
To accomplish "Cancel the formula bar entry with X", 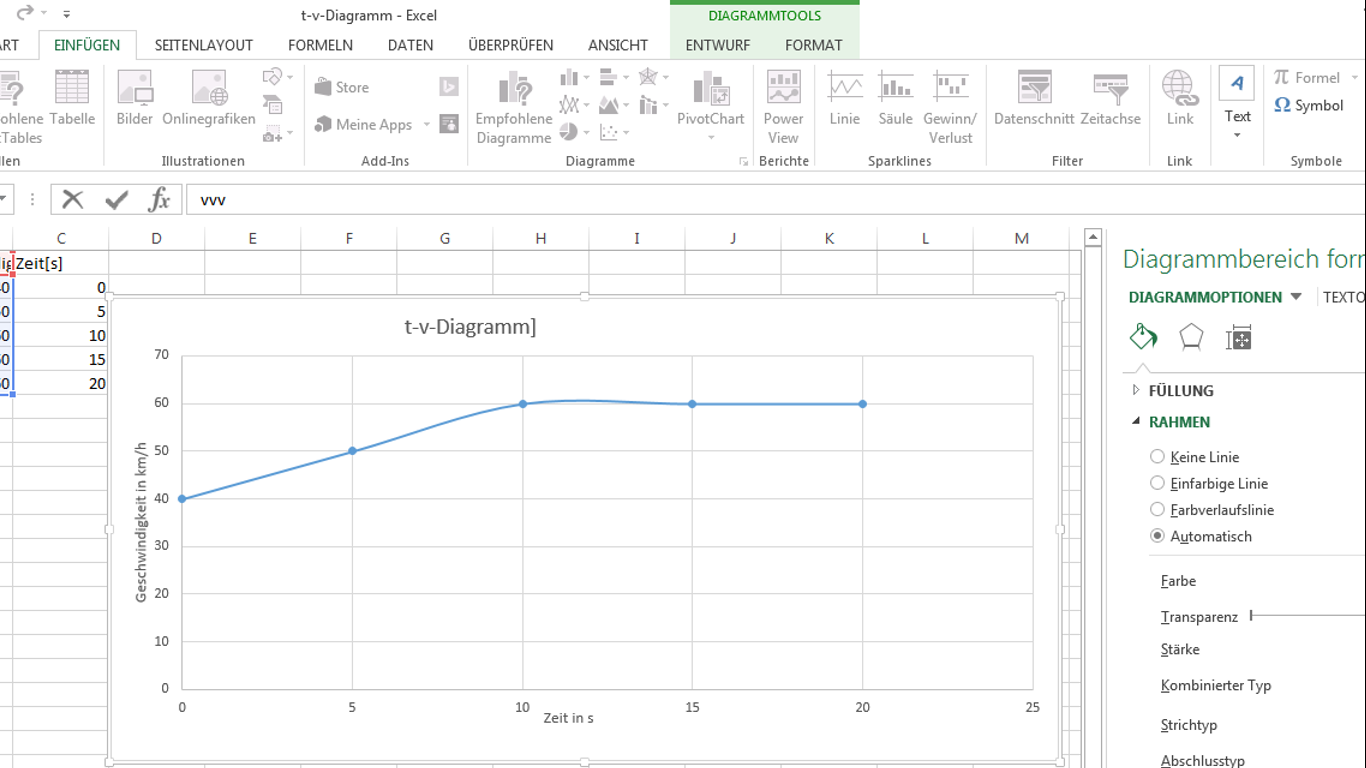I will (x=72, y=199).
